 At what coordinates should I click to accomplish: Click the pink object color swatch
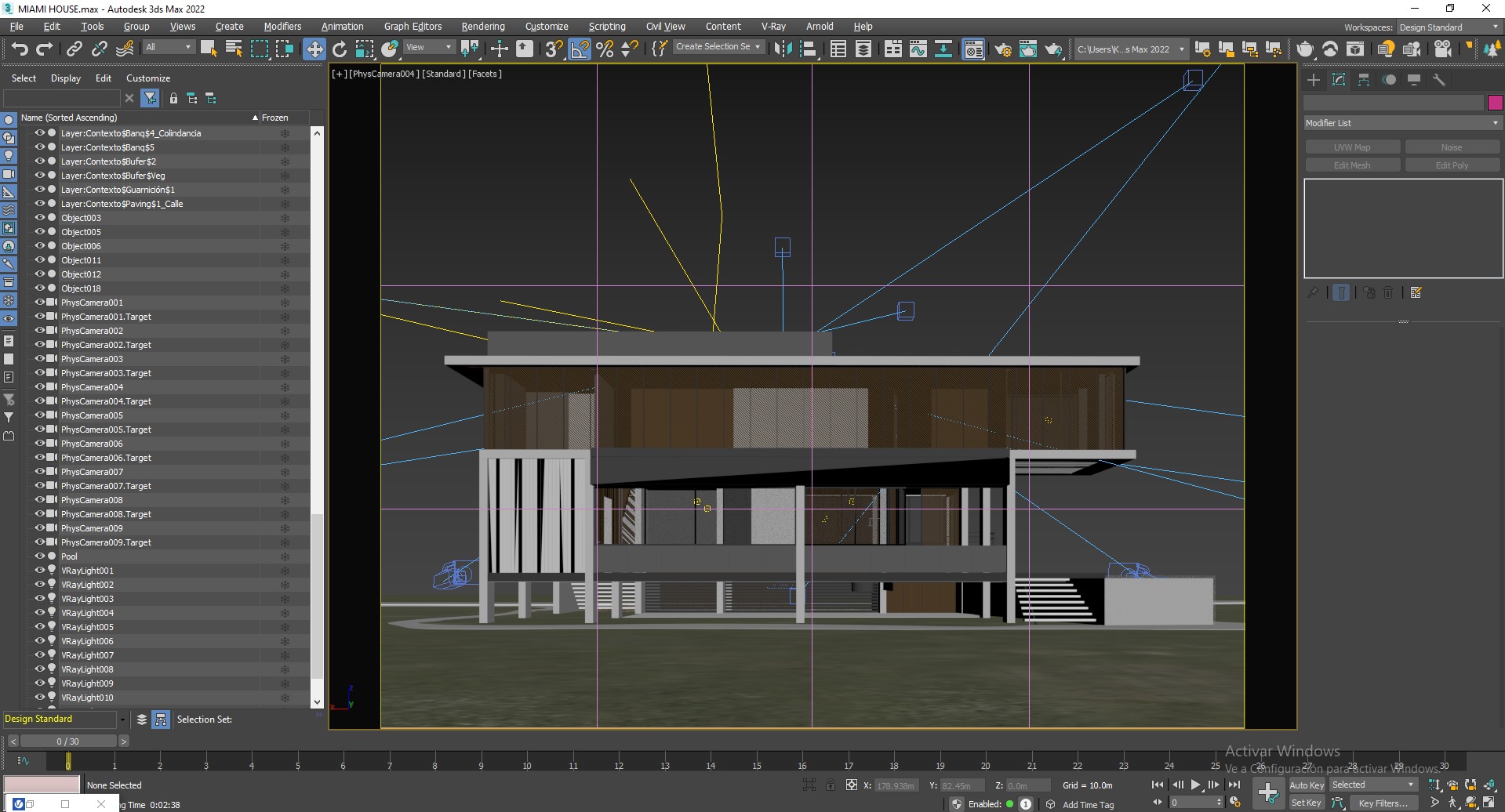pyautogui.click(x=1495, y=103)
